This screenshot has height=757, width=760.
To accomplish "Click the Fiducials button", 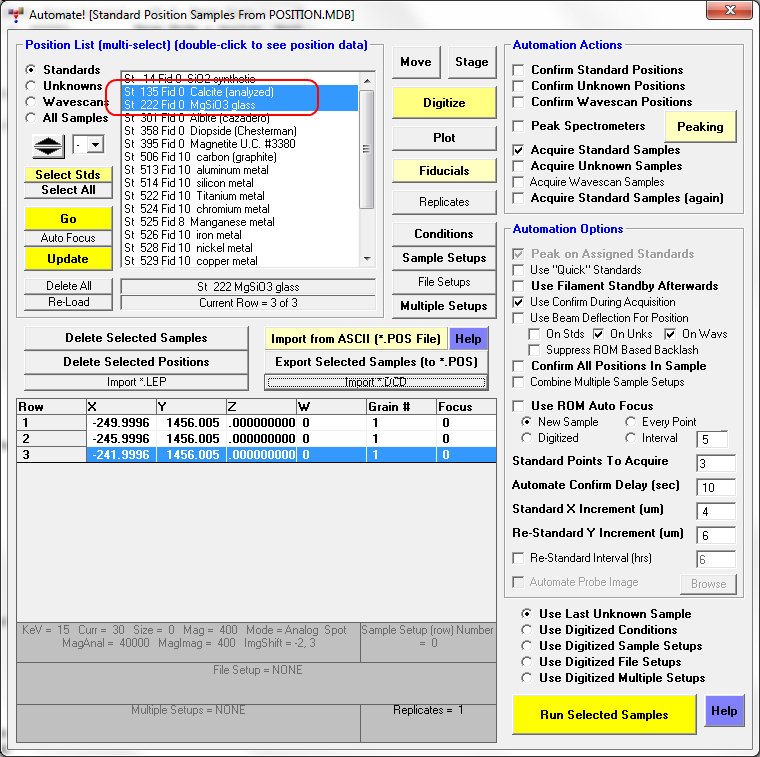I will 444,171.
